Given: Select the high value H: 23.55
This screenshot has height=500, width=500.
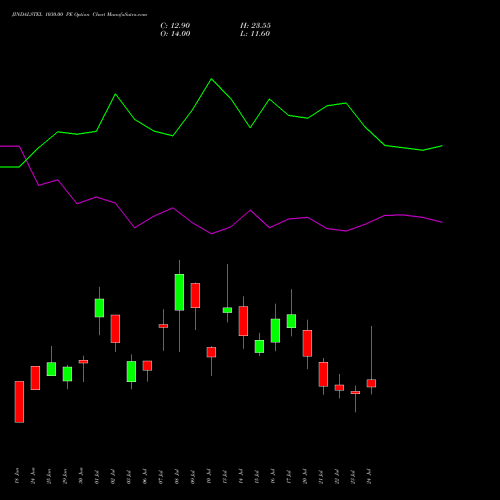Looking at the screenshot, I should pyautogui.click(x=255, y=26).
